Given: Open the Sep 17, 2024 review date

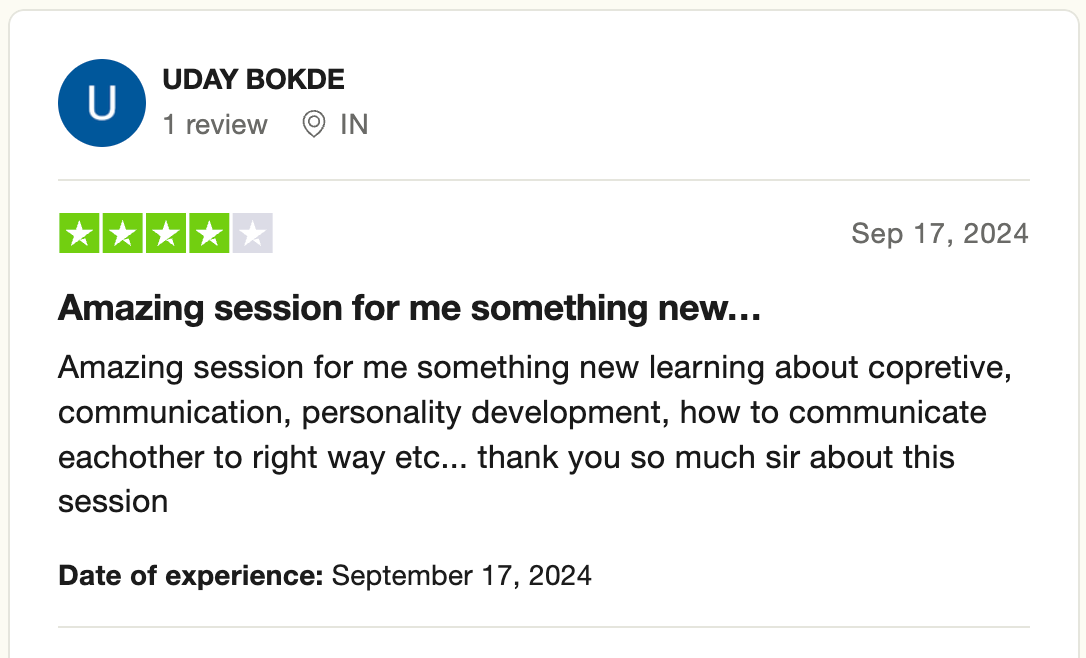Looking at the screenshot, I should 940,233.
